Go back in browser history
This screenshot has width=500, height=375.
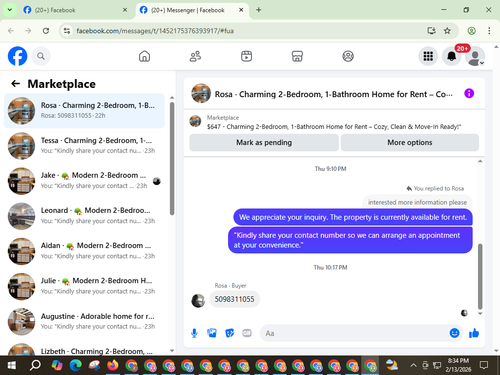click(x=11, y=31)
